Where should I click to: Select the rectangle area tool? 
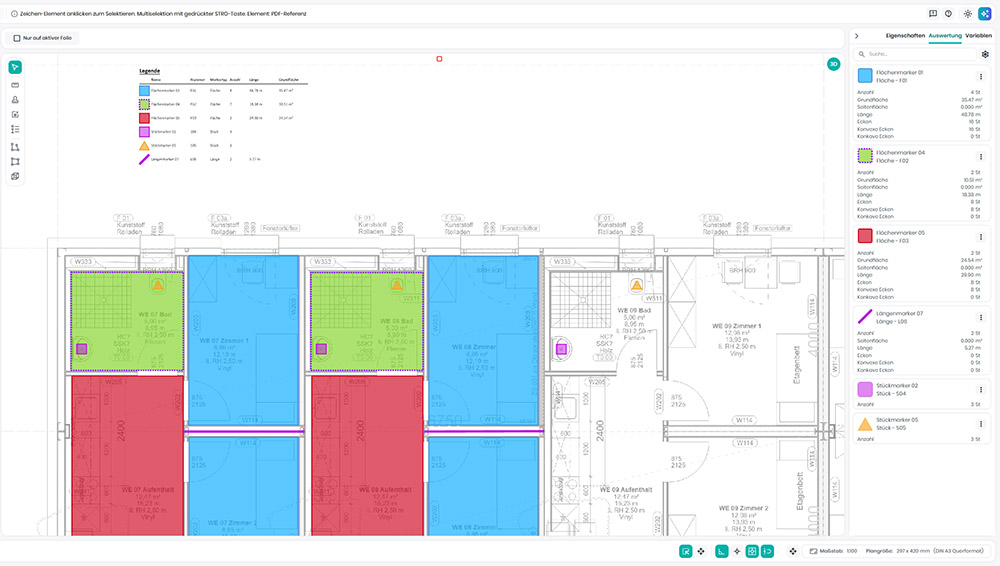coord(15,161)
